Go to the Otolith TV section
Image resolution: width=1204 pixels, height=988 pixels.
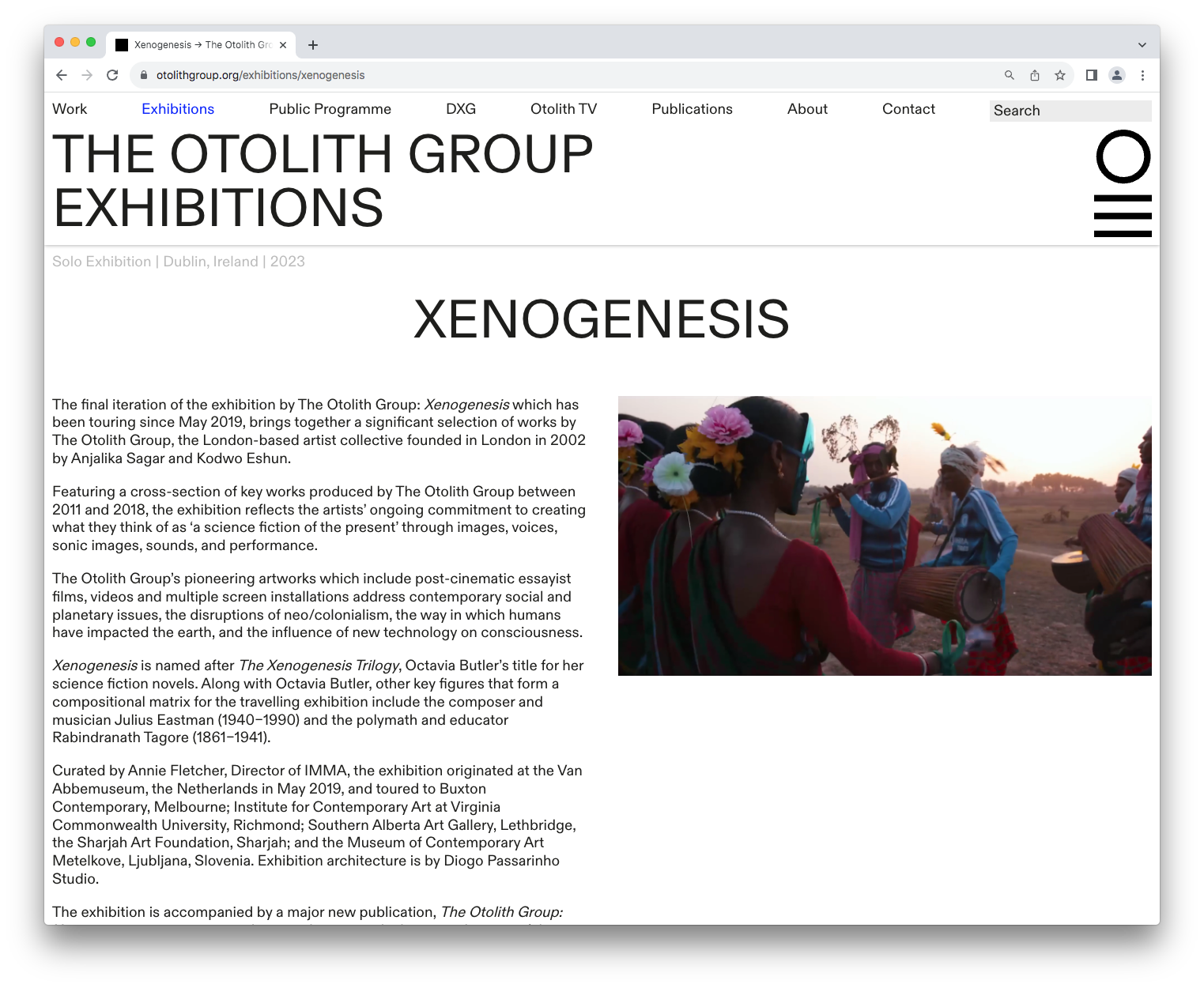coord(564,109)
